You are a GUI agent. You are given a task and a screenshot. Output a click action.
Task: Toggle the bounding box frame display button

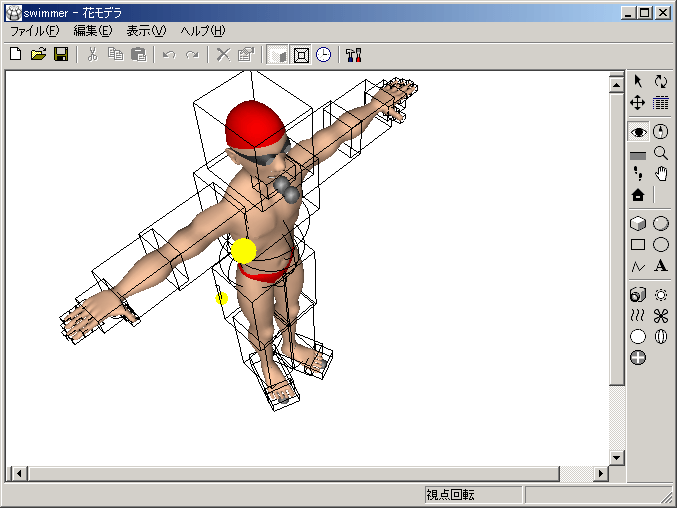coord(301,55)
